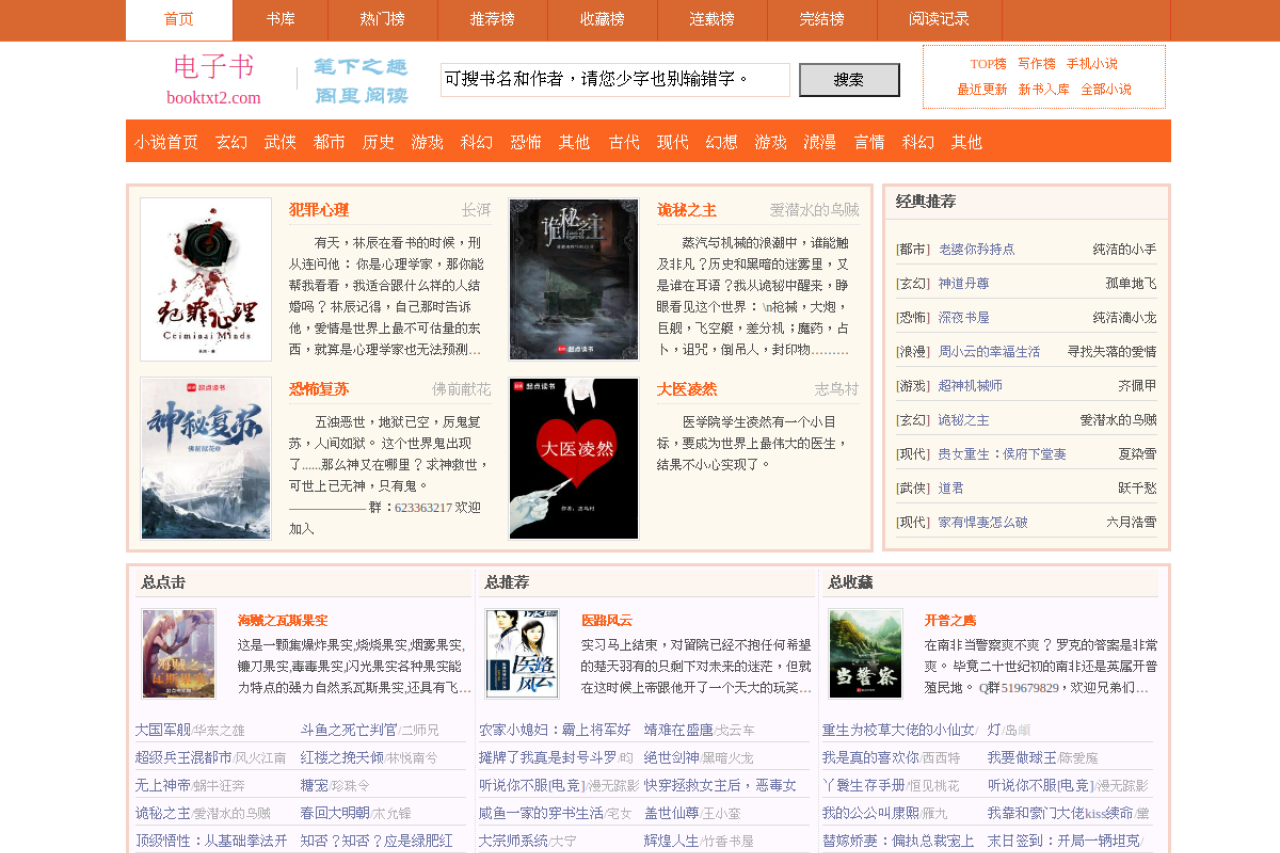Open the 医路风云 cover thumbnail
This screenshot has height=853, width=1280.
(x=522, y=653)
